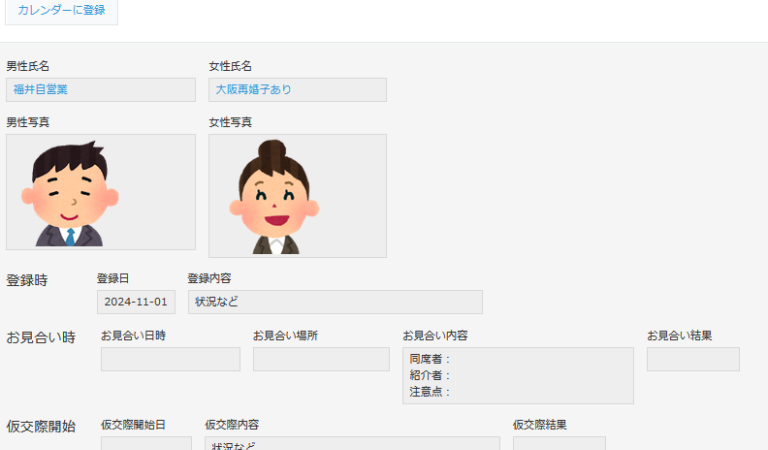The height and width of the screenshot is (450, 768).
Task: Click the お見合い時 section heading
Action: click(x=41, y=338)
